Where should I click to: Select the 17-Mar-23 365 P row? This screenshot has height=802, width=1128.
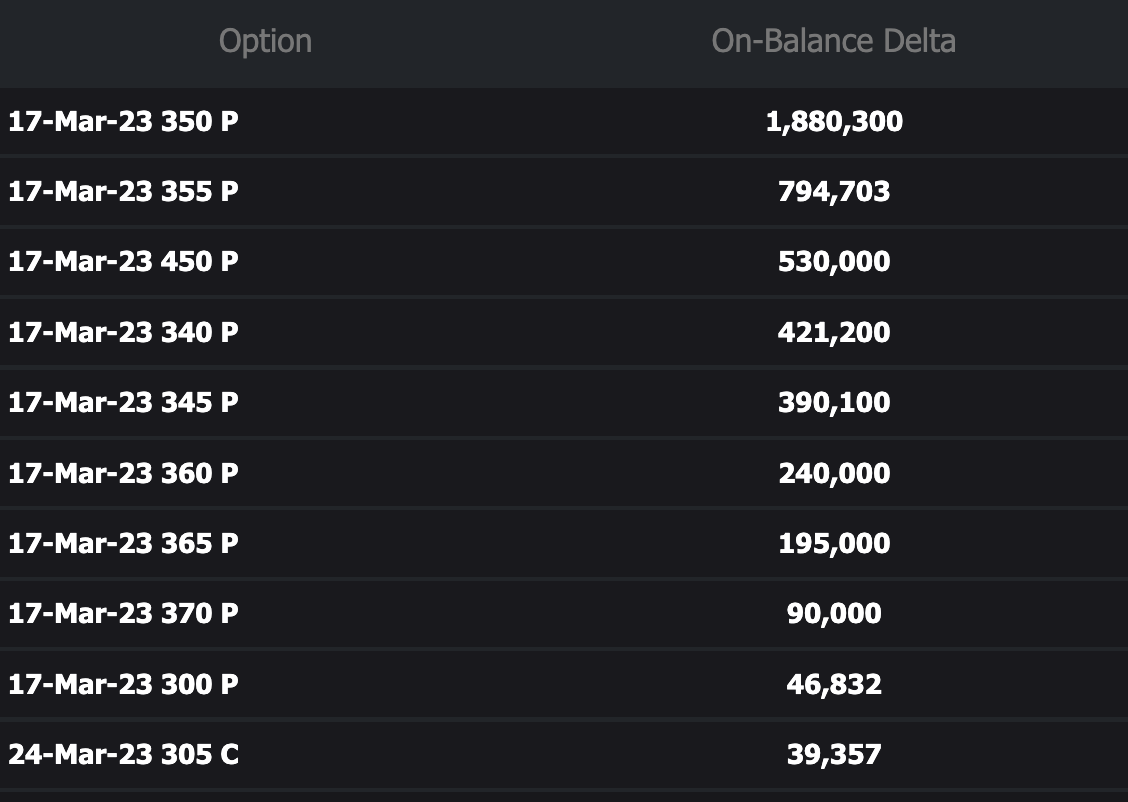click(x=124, y=543)
